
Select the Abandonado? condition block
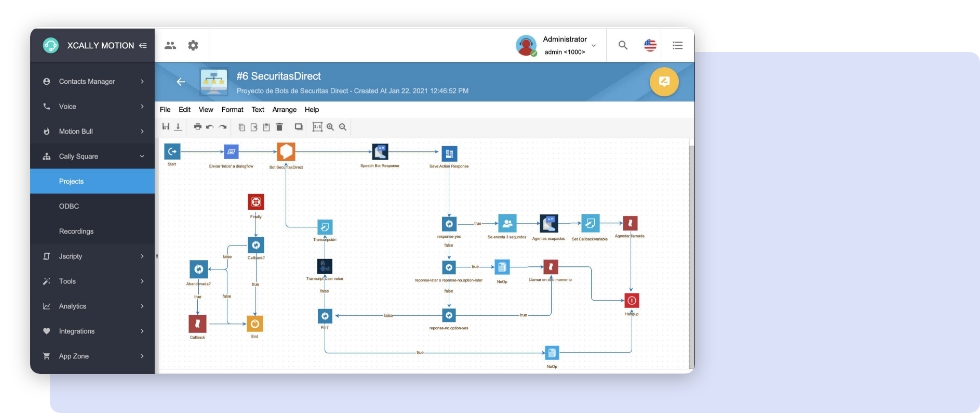coord(199,269)
